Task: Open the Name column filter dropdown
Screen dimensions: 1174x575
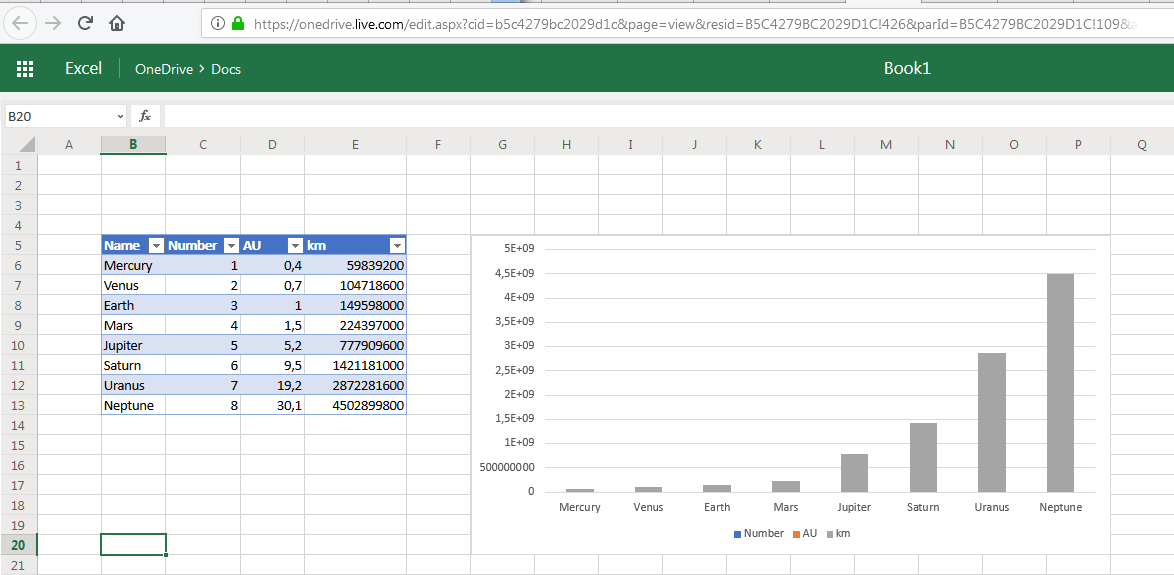Action: (155, 246)
